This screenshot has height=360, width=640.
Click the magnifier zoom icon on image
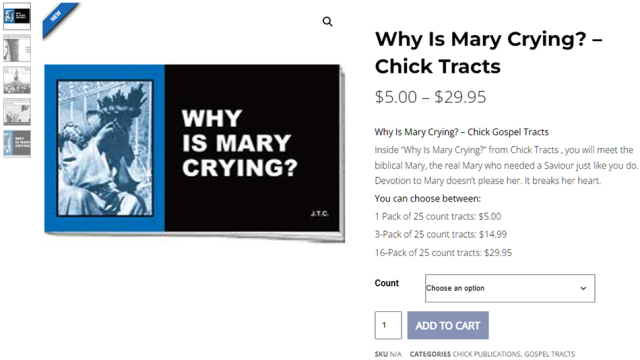click(327, 21)
